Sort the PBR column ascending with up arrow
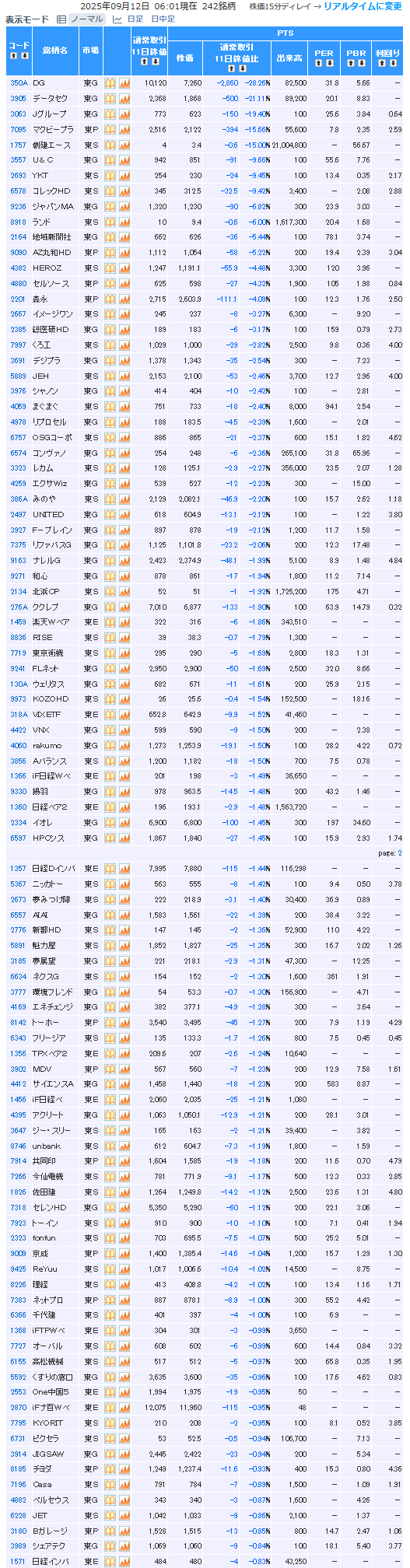The image size is (410, 1568). pyautogui.click(x=352, y=63)
